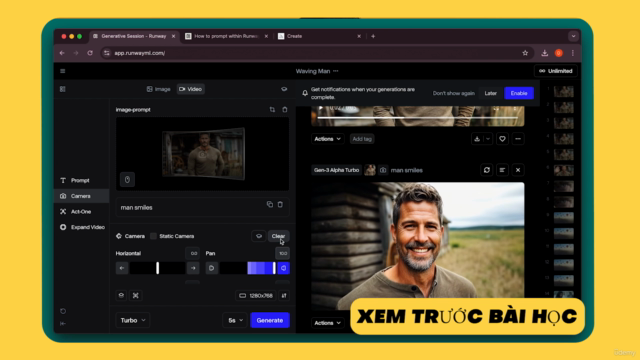Select Prompt in the sidebar

[x=81, y=180]
